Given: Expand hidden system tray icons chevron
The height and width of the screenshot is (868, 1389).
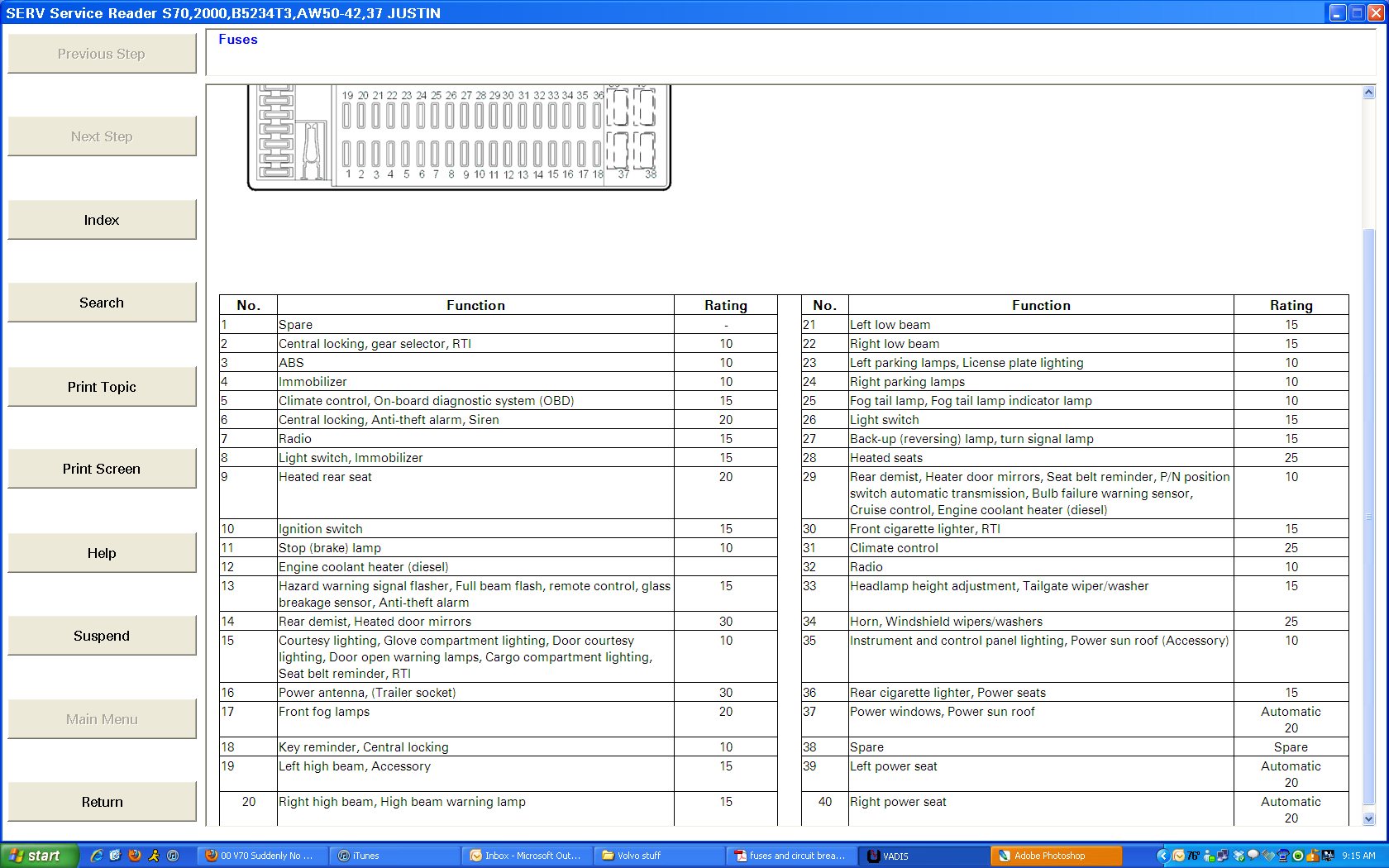Looking at the screenshot, I should [1162, 856].
